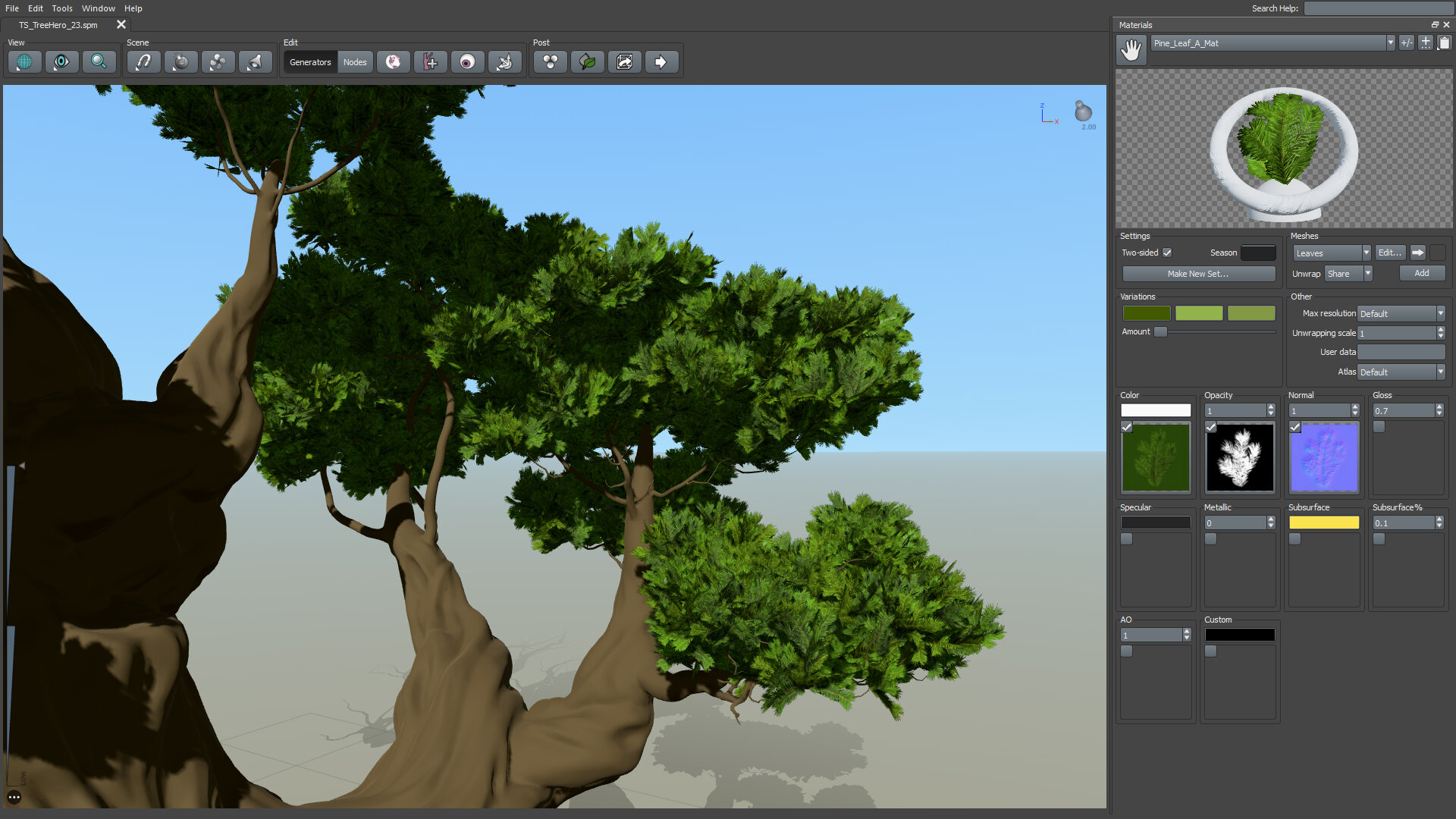Open the Help menu
Image resolution: width=1456 pixels, height=819 pixels.
(133, 8)
